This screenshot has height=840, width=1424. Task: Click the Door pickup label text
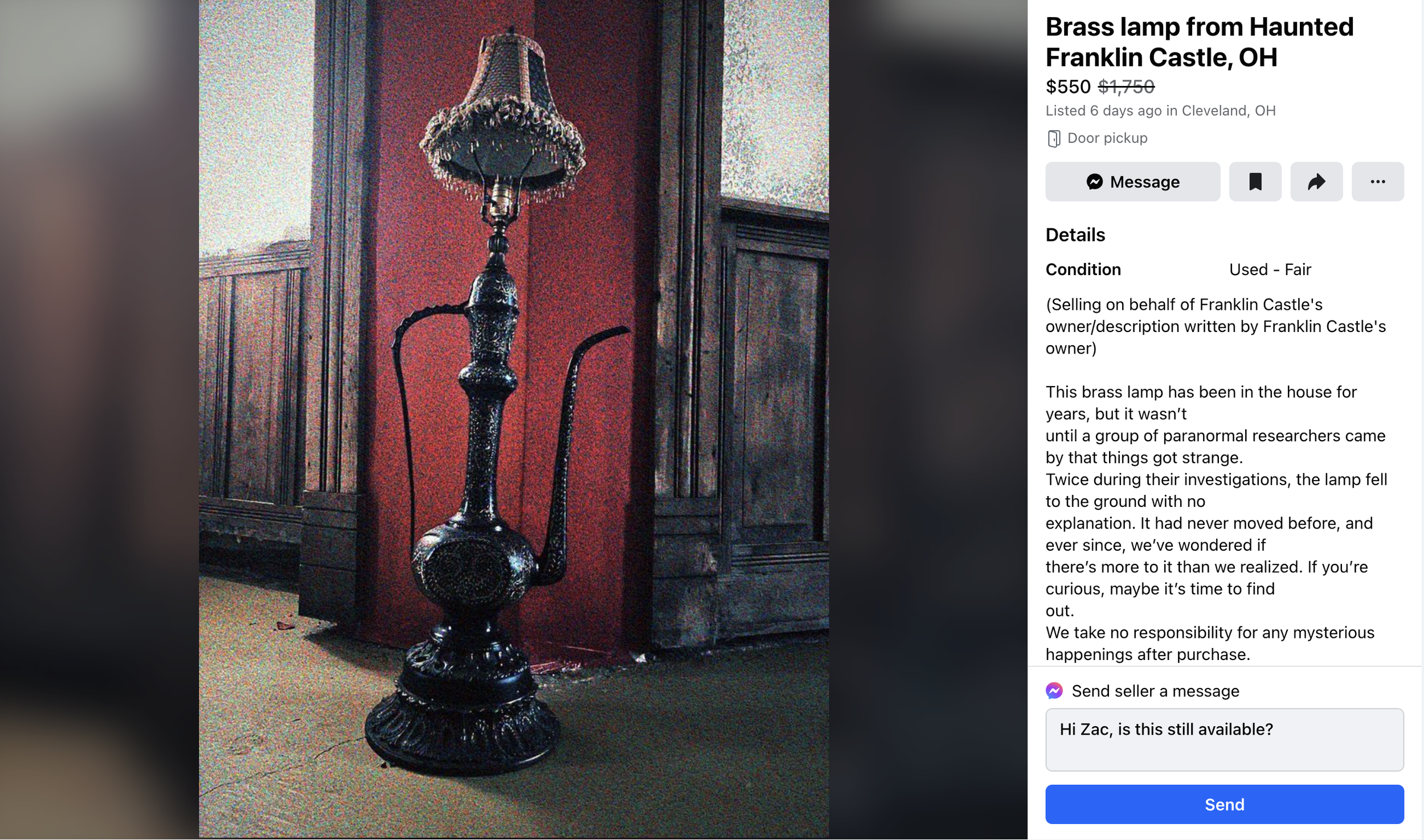click(1107, 138)
